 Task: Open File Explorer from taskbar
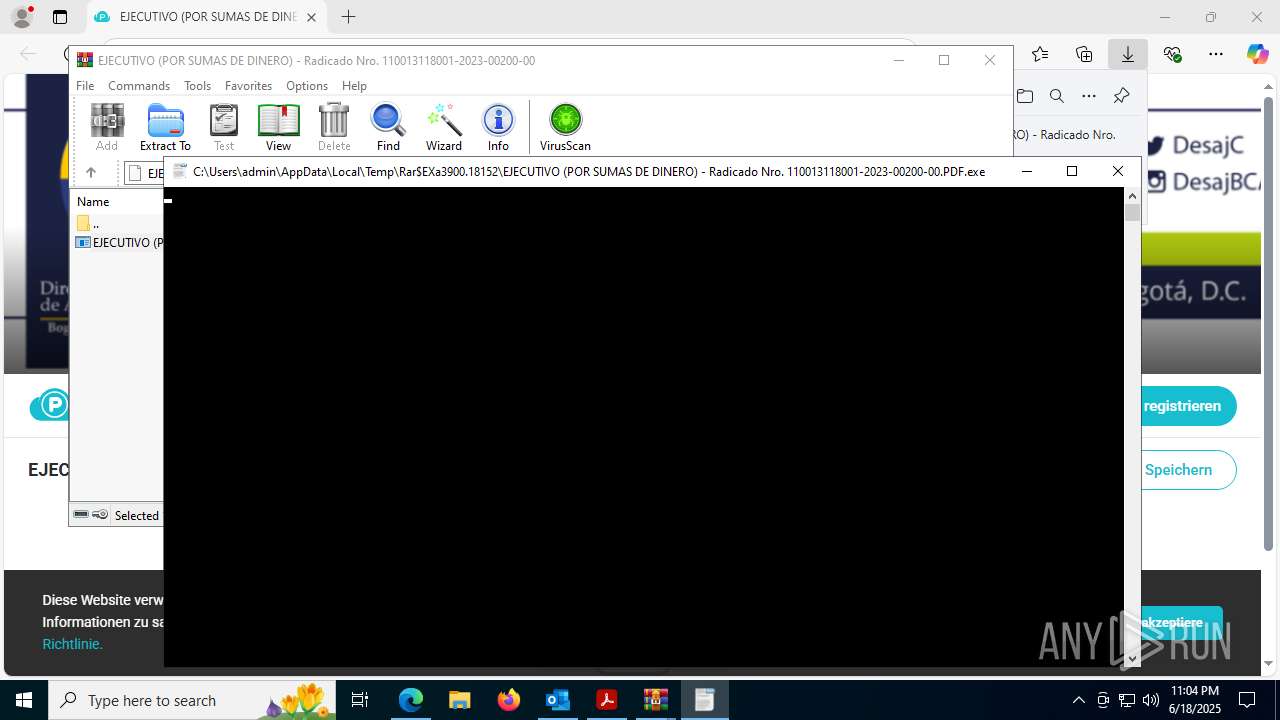click(x=459, y=700)
